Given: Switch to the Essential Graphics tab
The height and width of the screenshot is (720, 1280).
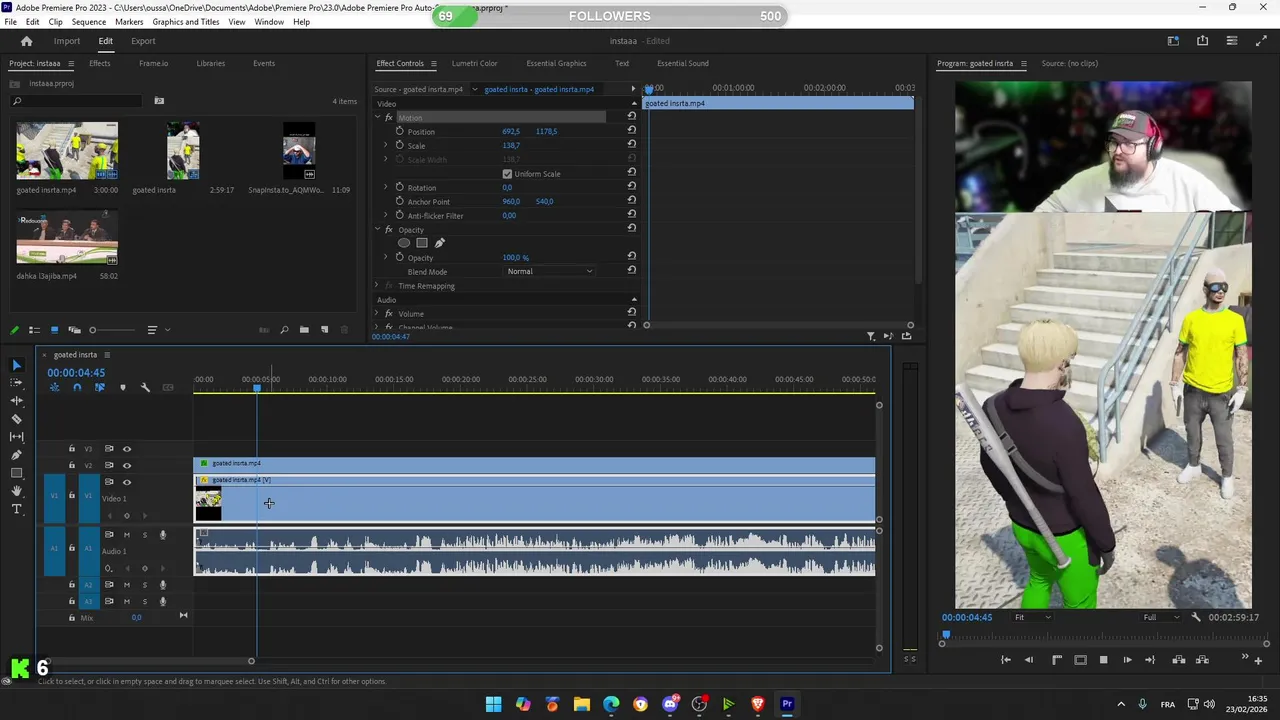Looking at the screenshot, I should pyautogui.click(x=556, y=63).
